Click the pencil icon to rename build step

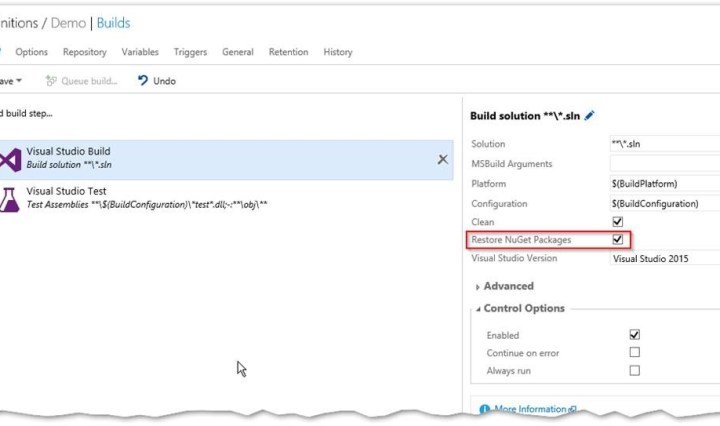[x=590, y=116]
